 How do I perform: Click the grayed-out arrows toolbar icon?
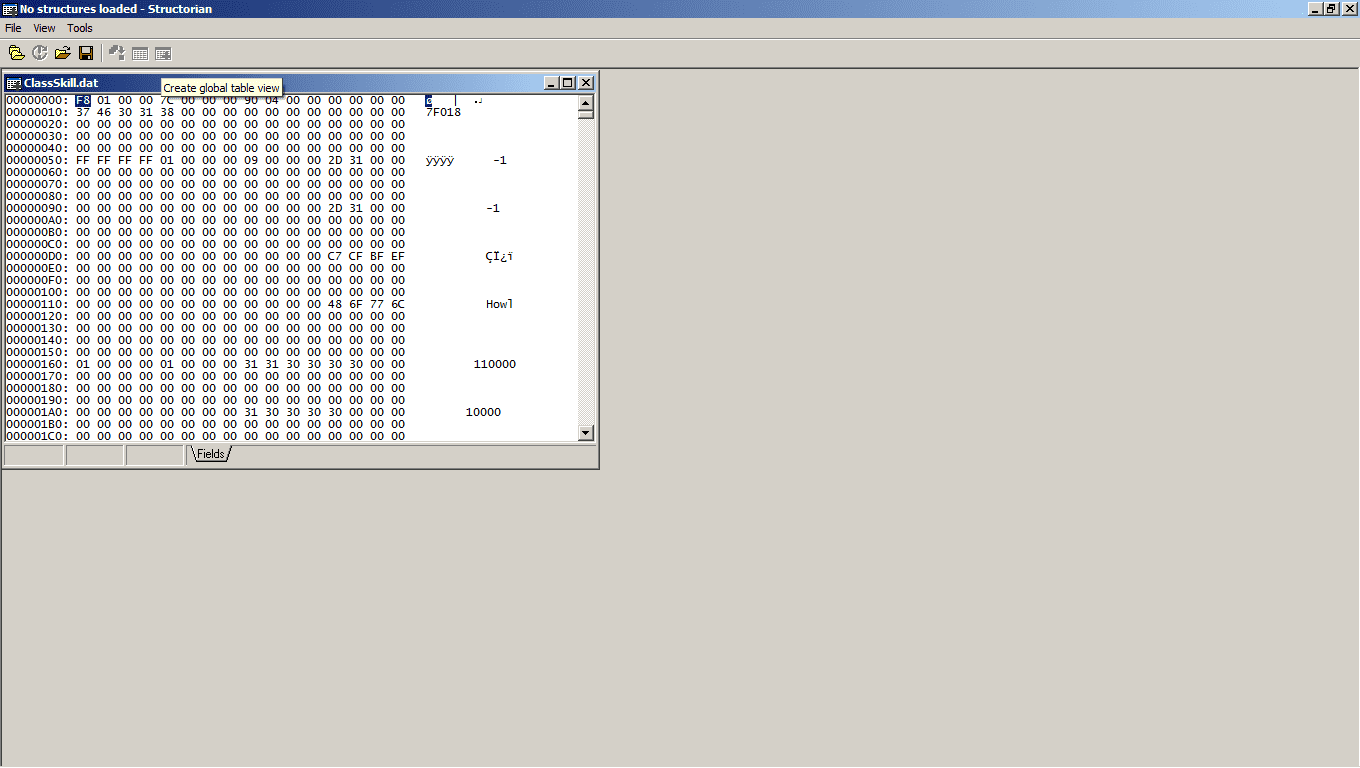point(117,53)
